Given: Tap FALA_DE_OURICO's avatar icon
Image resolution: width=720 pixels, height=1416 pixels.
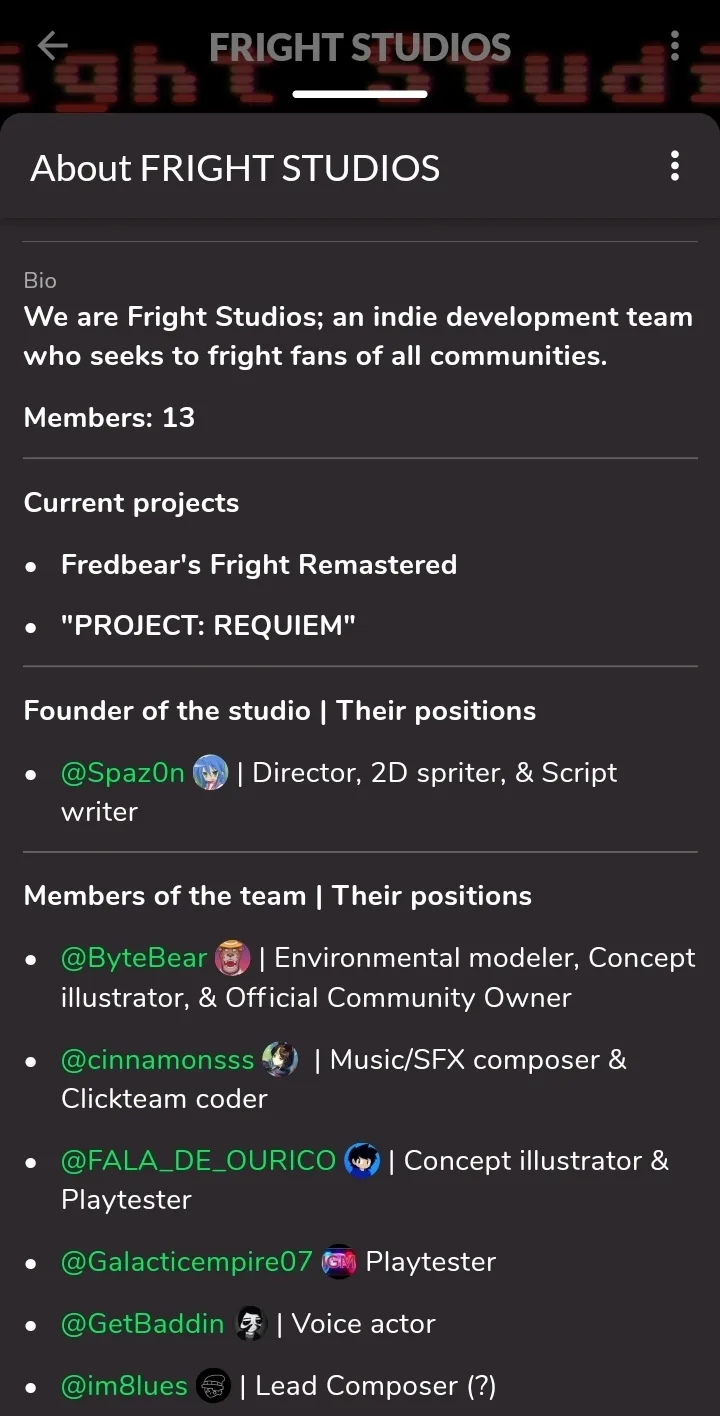Looking at the screenshot, I should (x=362, y=1161).
